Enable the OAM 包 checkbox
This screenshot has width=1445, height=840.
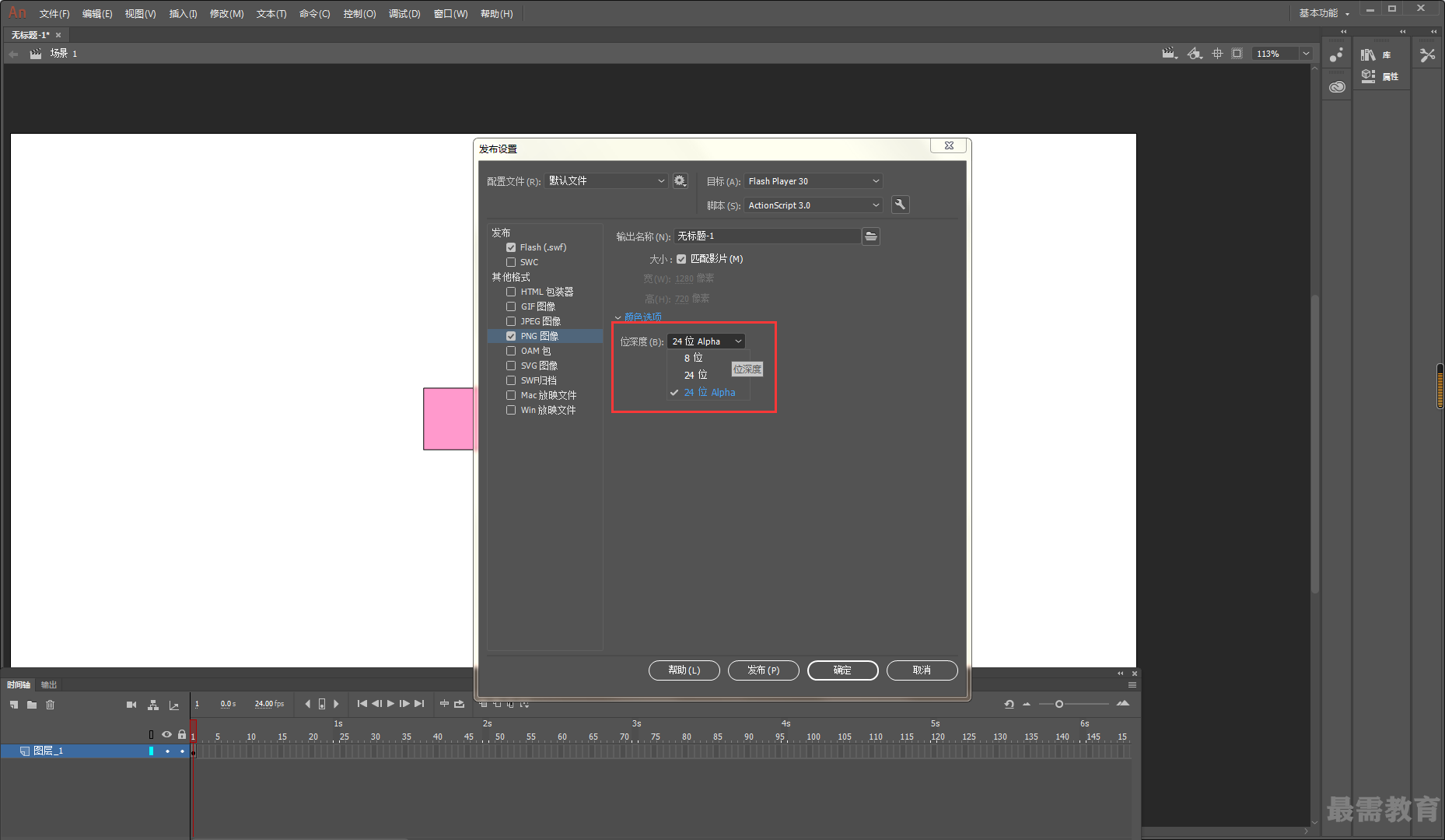click(511, 351)
